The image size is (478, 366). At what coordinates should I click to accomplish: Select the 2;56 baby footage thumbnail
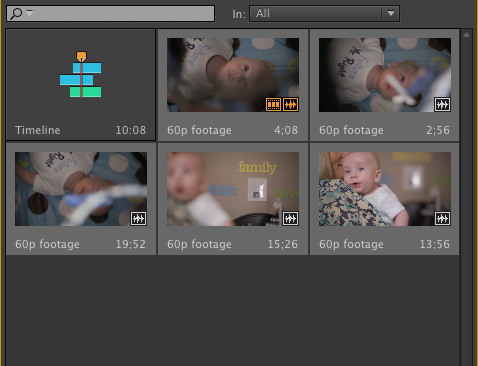(385, 75)
